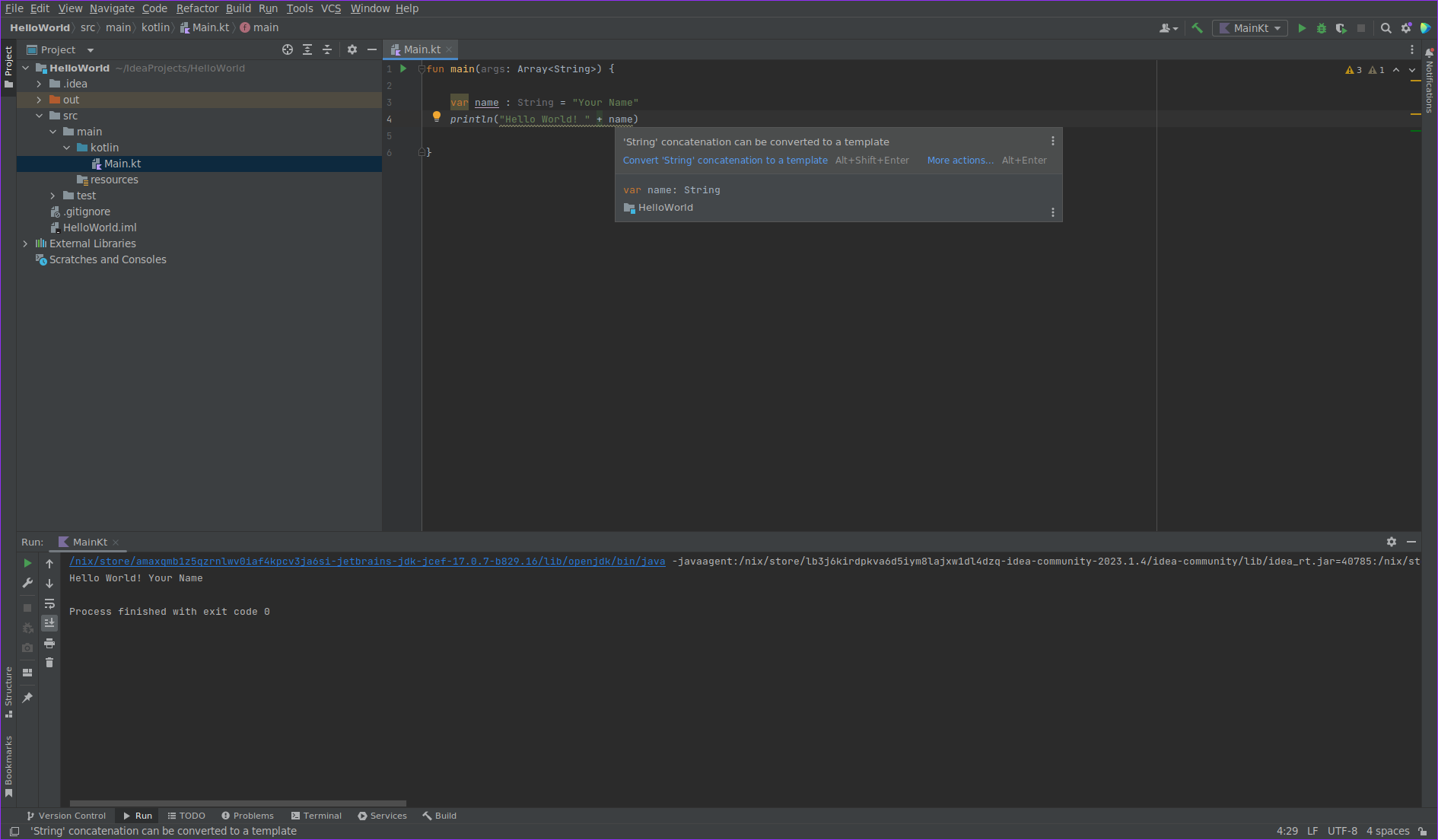Toggle scroll to end in Run console
The height and width of the screenshot is (840, 1438).
pos(49,623)
